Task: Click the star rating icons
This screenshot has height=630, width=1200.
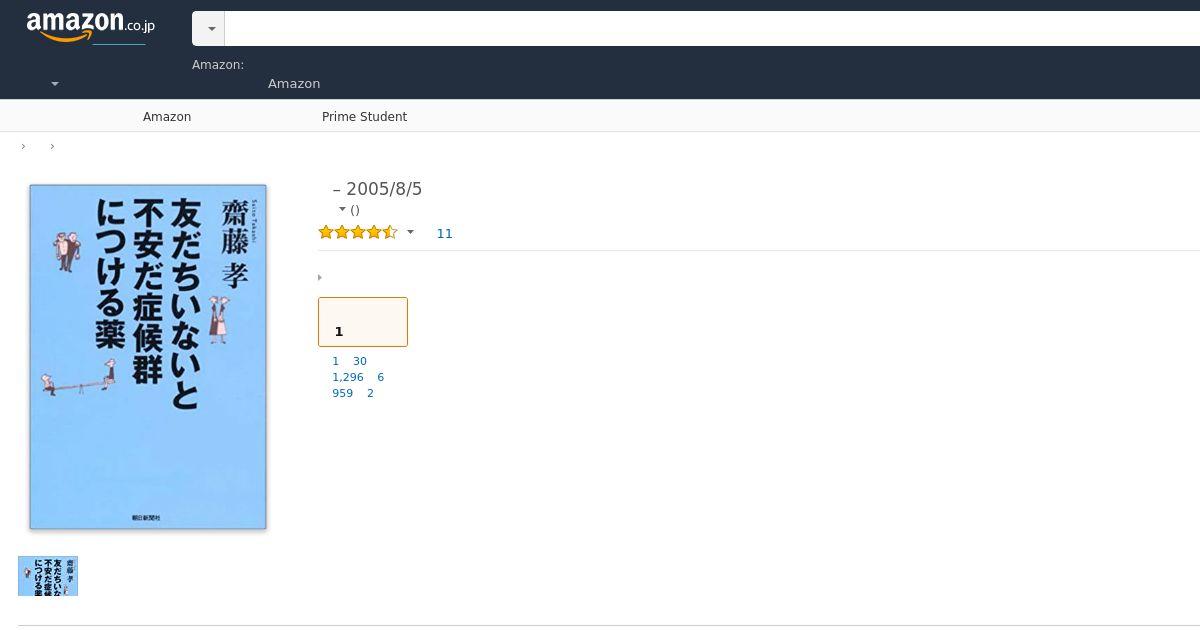Action: click(x=358, y=233)
